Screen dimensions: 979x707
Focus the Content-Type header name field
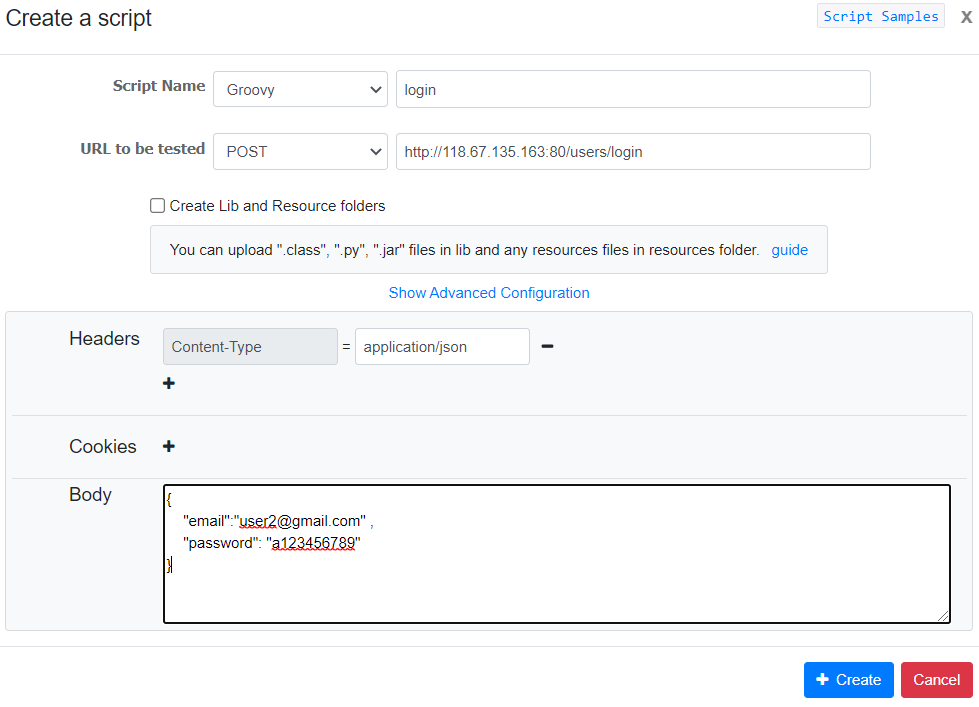250,347
